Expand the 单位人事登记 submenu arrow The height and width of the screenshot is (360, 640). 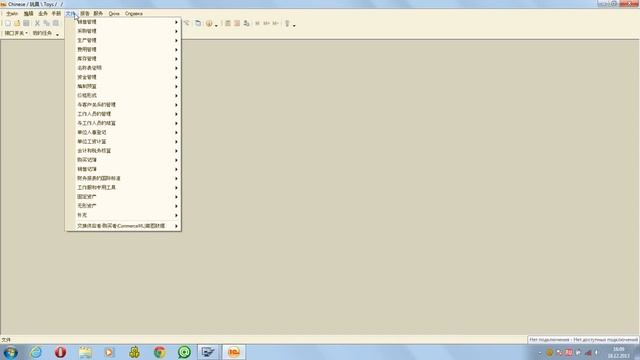coord(176,132)
